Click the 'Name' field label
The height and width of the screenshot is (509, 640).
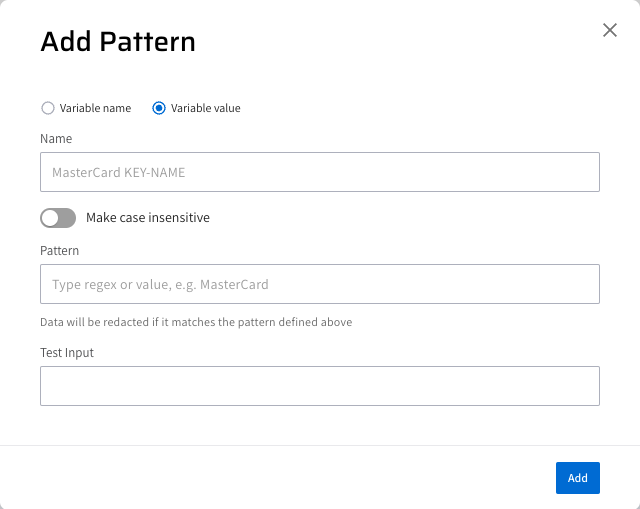click(x=56, y=139)
